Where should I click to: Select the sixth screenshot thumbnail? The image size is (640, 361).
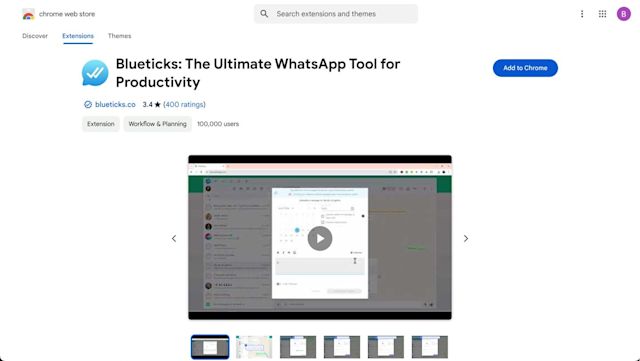tap(430, 347)
